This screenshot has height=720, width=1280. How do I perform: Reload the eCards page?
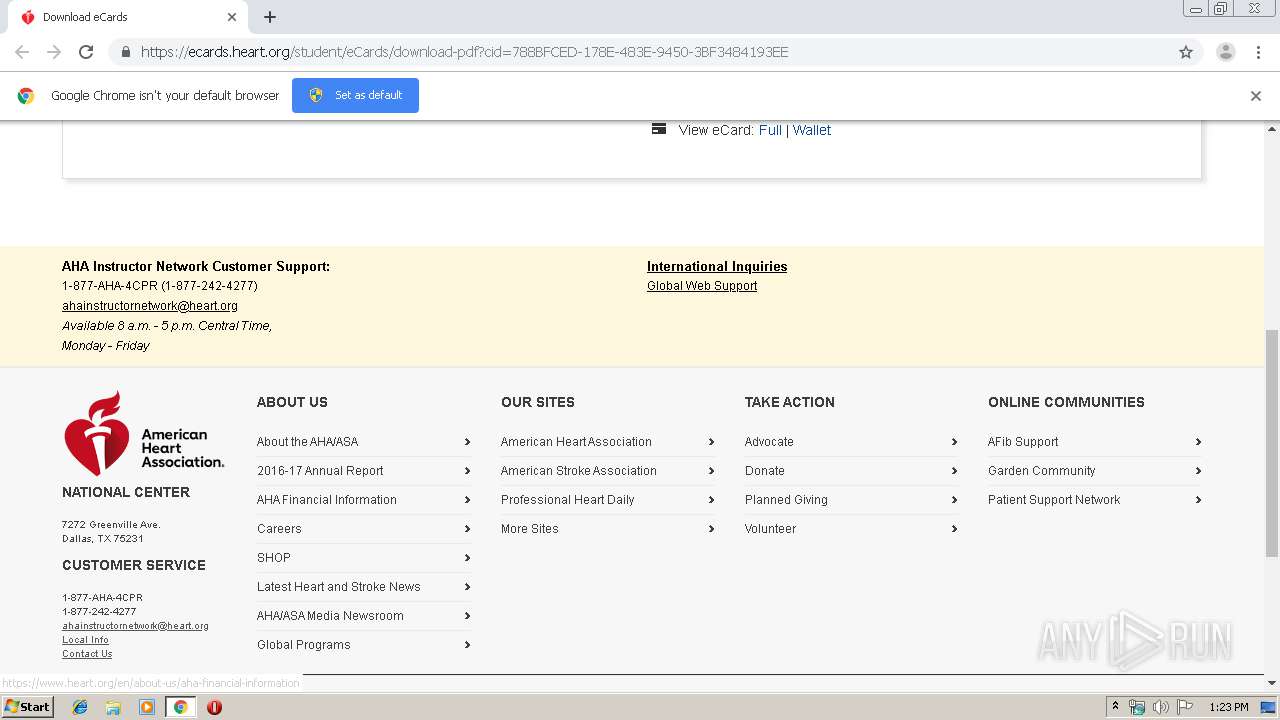(86, 52)
